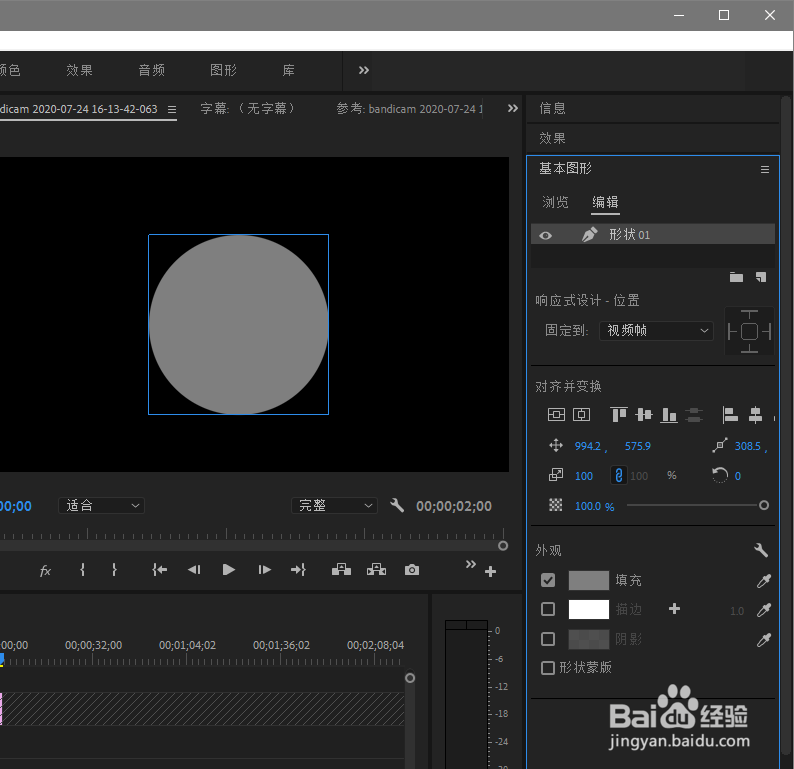Viewport: 794px width, 769px height.
Task: Align center vertically icon
Action: (556, 415)
